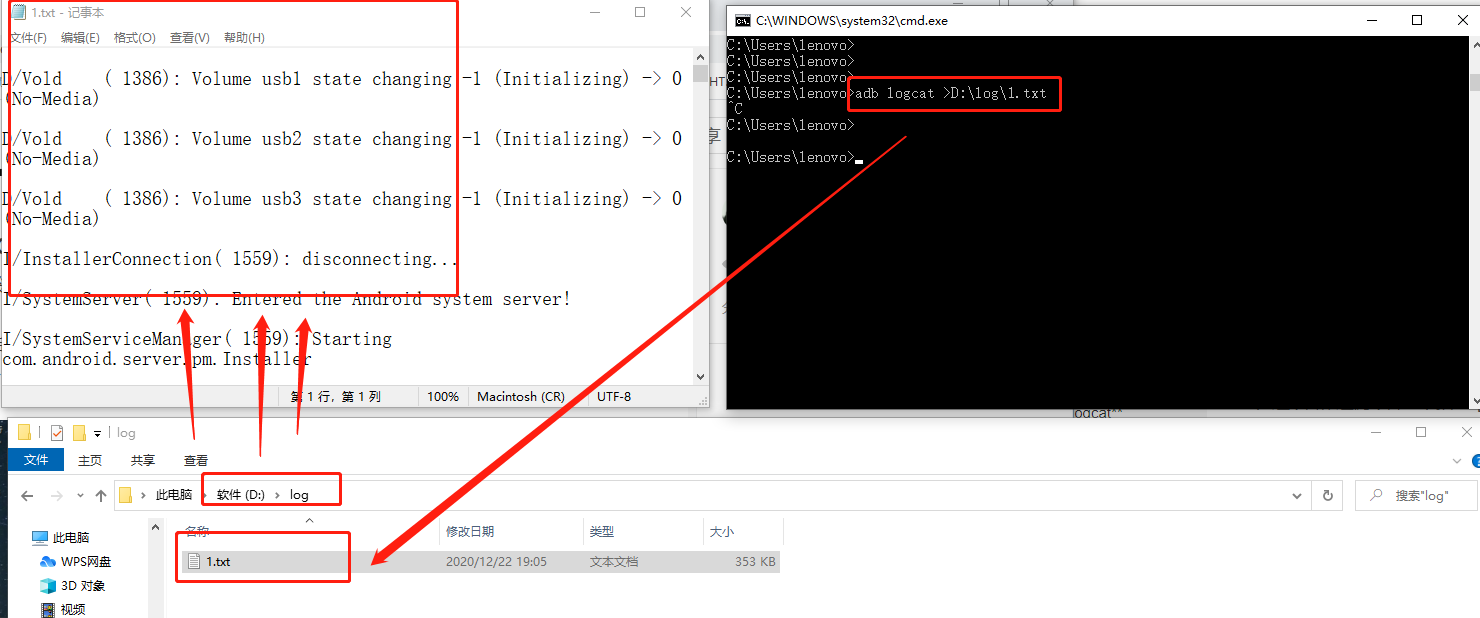Click the address bar folder icon
Screen dimensions: 1480x618
(126, 495)
